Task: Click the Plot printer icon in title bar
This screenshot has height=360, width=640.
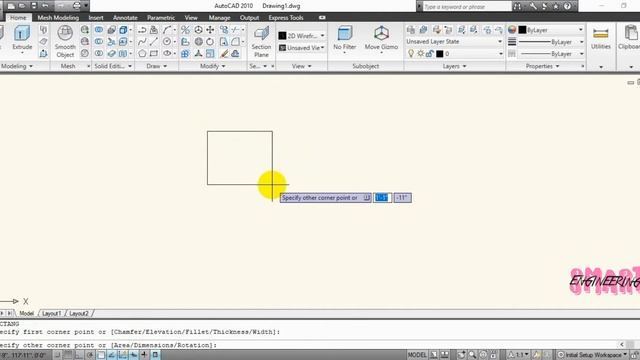Action: tap(77, 6)
